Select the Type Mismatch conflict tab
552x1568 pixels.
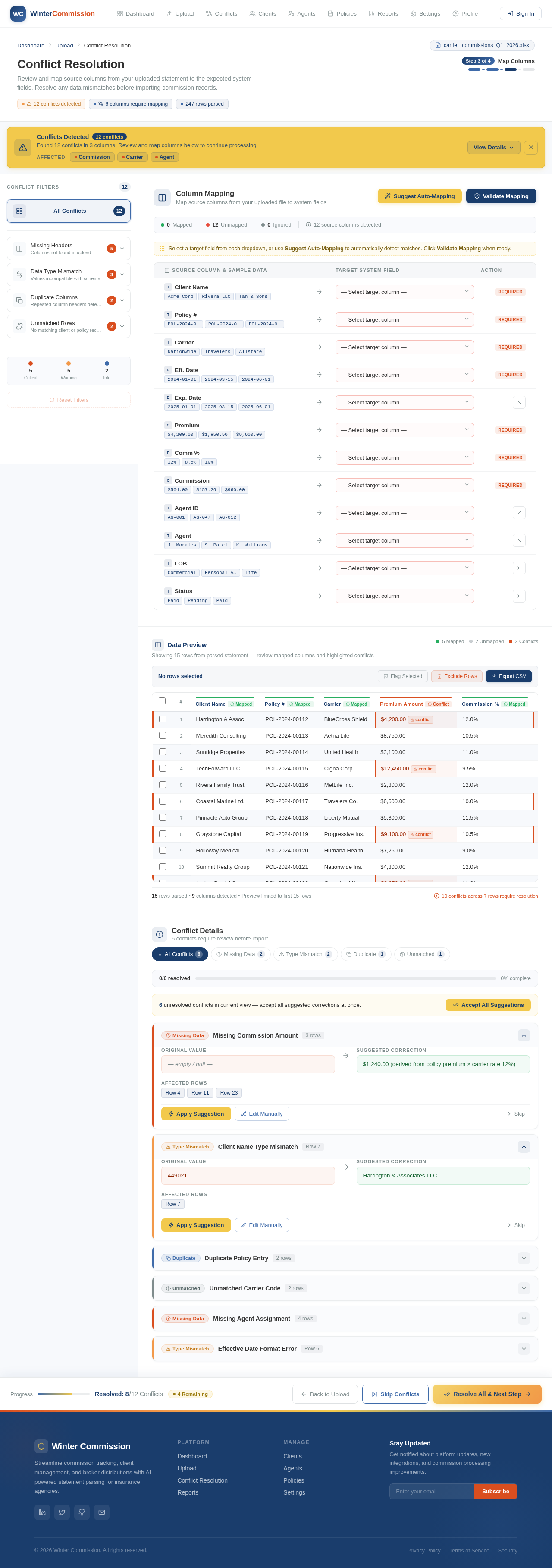pos(305,954)
